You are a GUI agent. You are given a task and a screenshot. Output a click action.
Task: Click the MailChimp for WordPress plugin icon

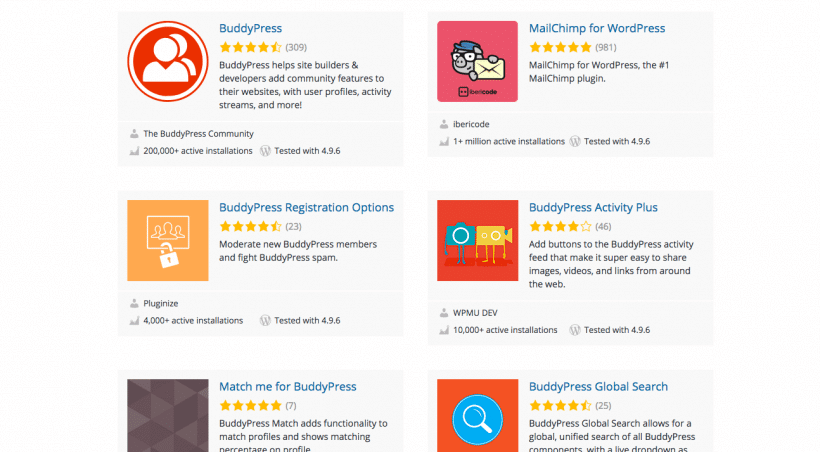click(x=477, y=61)
